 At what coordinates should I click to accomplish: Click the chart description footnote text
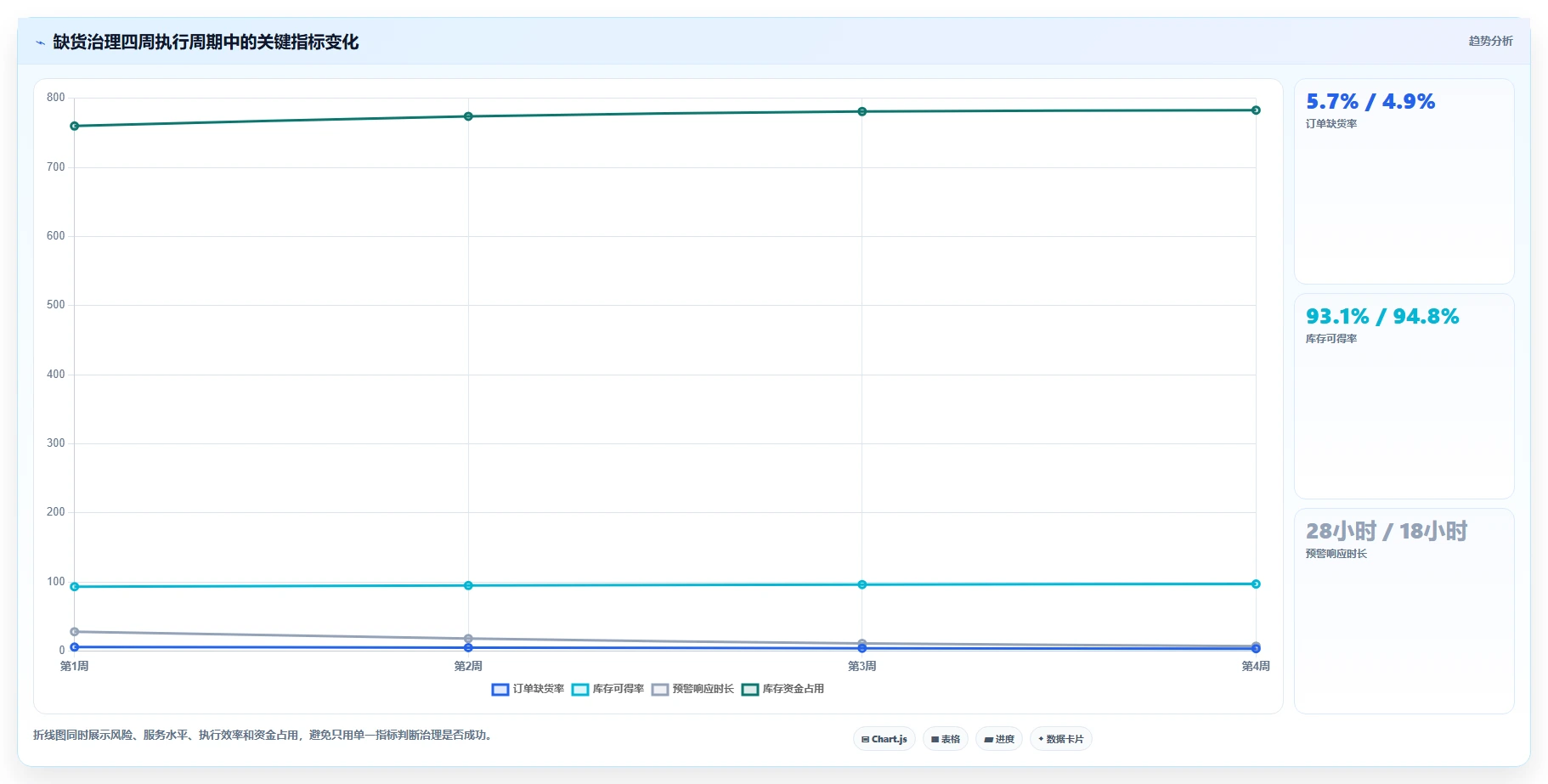263,736
